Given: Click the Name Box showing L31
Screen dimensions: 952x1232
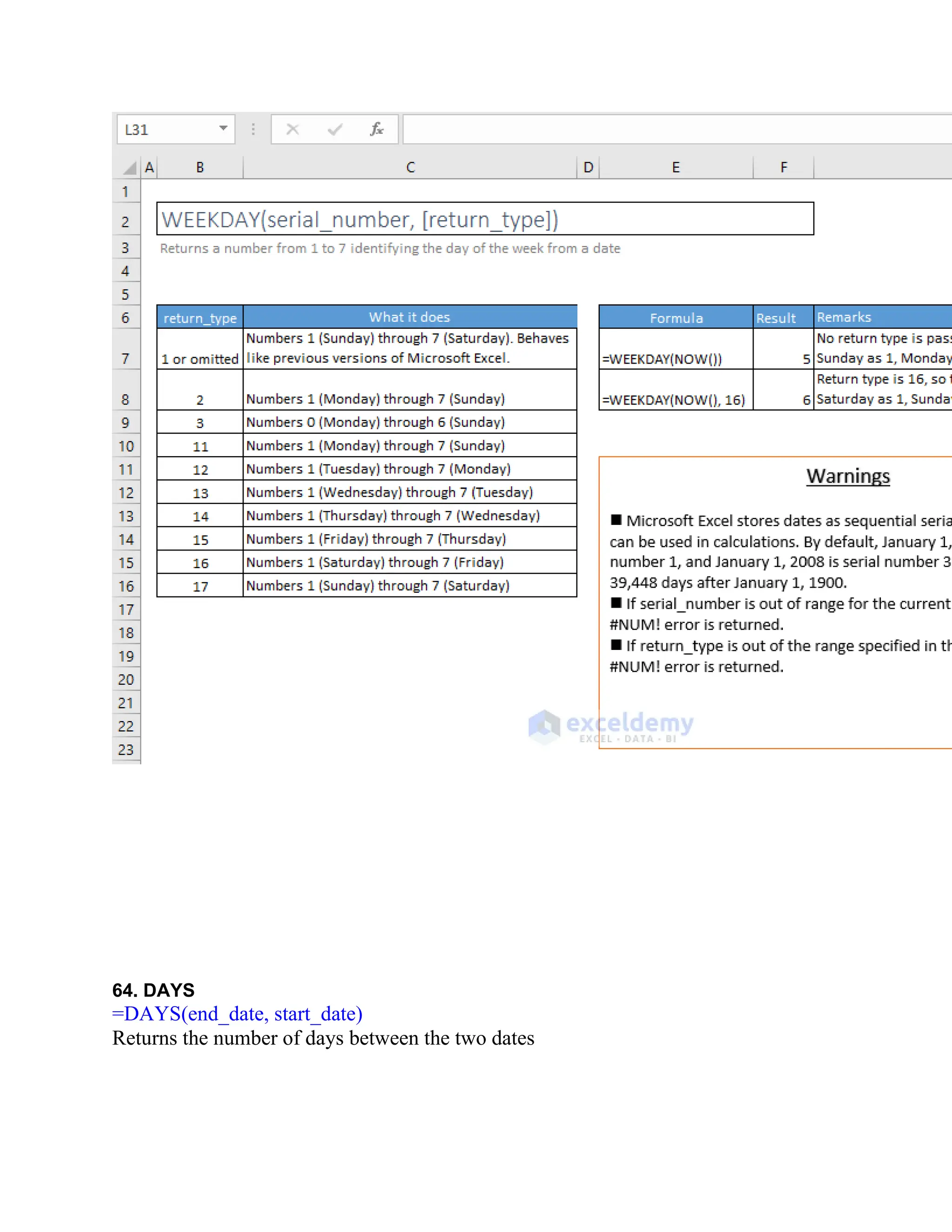Looking at the screenshot, I should coord(176,130).
